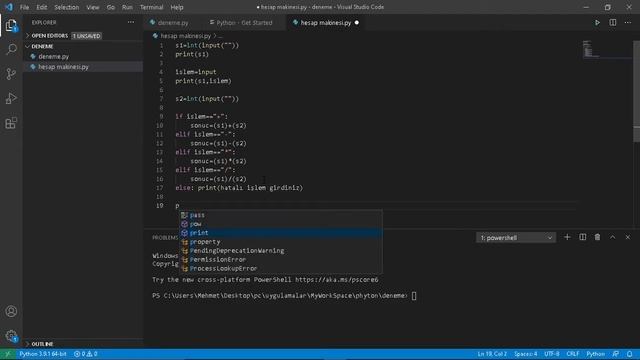Screen dimensions: 640x360
Task: Click Spaces: 4 indentation setting
Action: click(526, 354)
